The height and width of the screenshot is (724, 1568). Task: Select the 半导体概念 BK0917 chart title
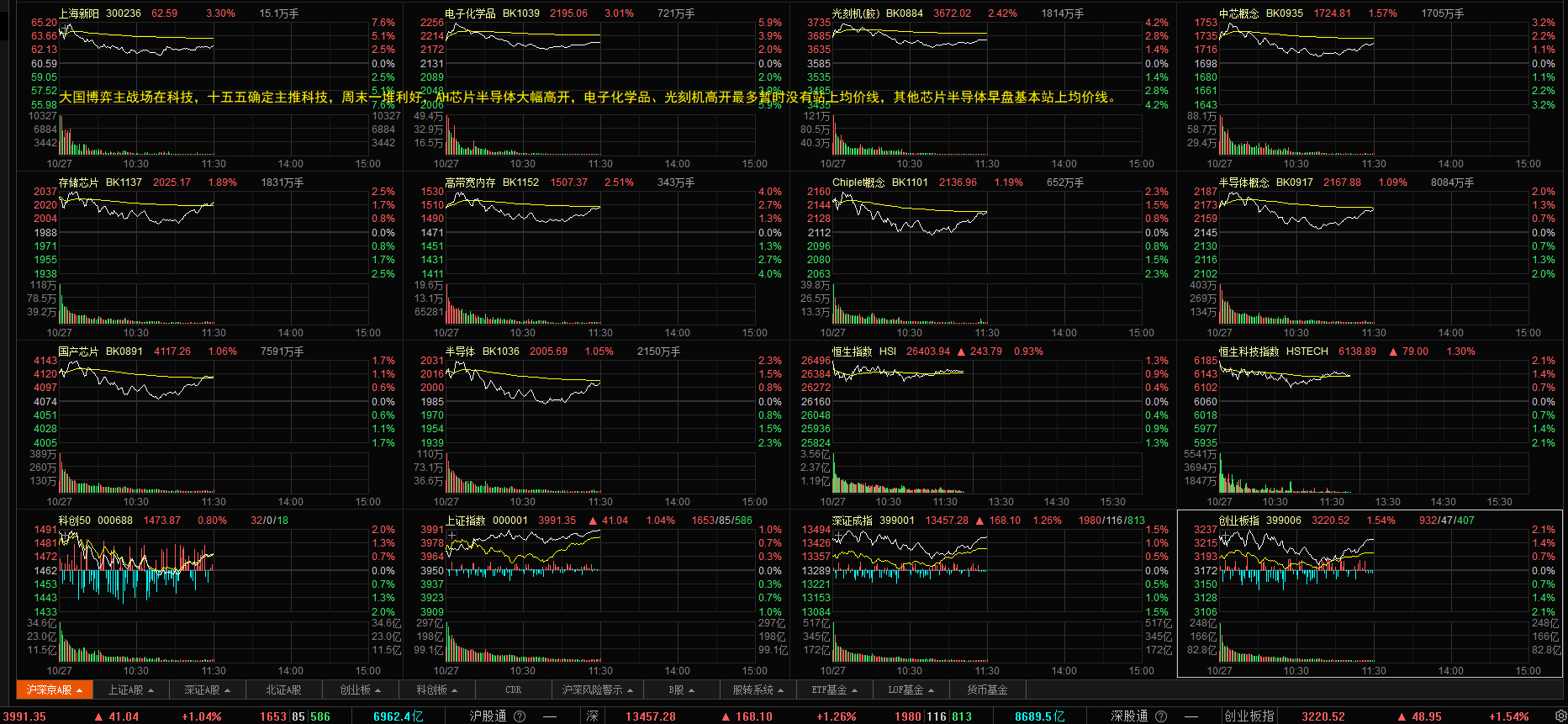point(1266,182)
